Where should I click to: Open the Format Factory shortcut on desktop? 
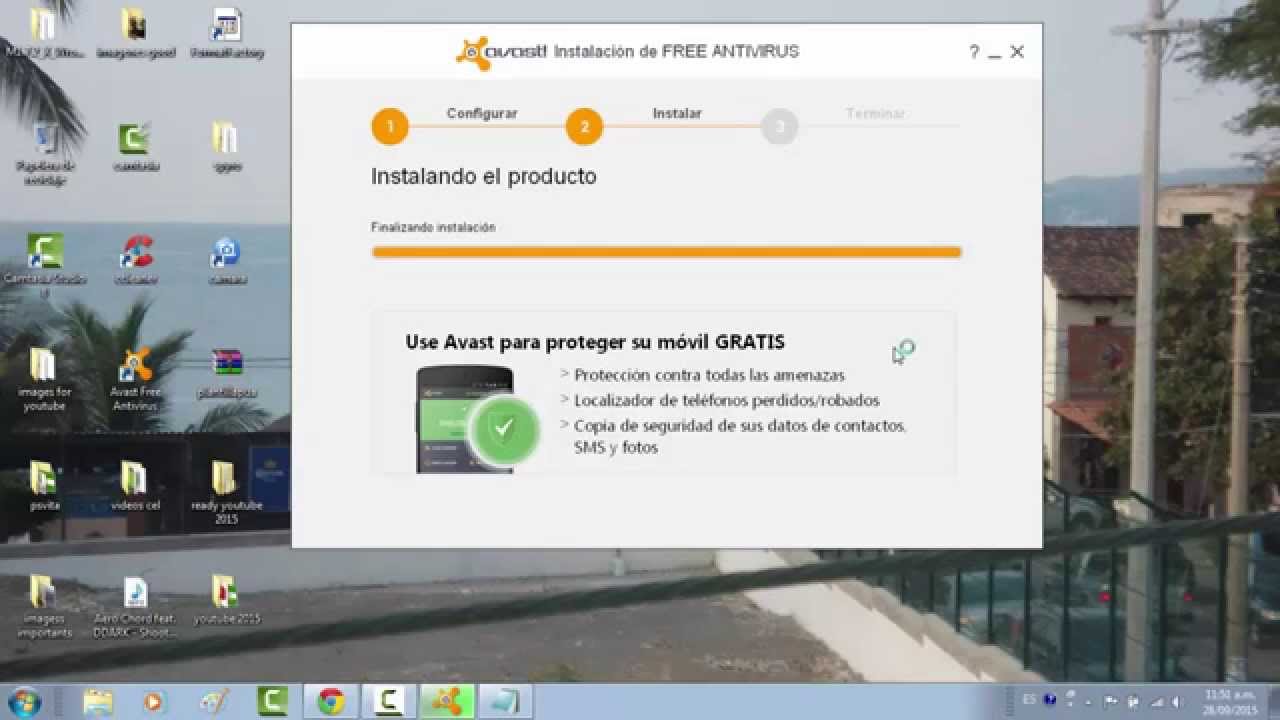[227, 34]
